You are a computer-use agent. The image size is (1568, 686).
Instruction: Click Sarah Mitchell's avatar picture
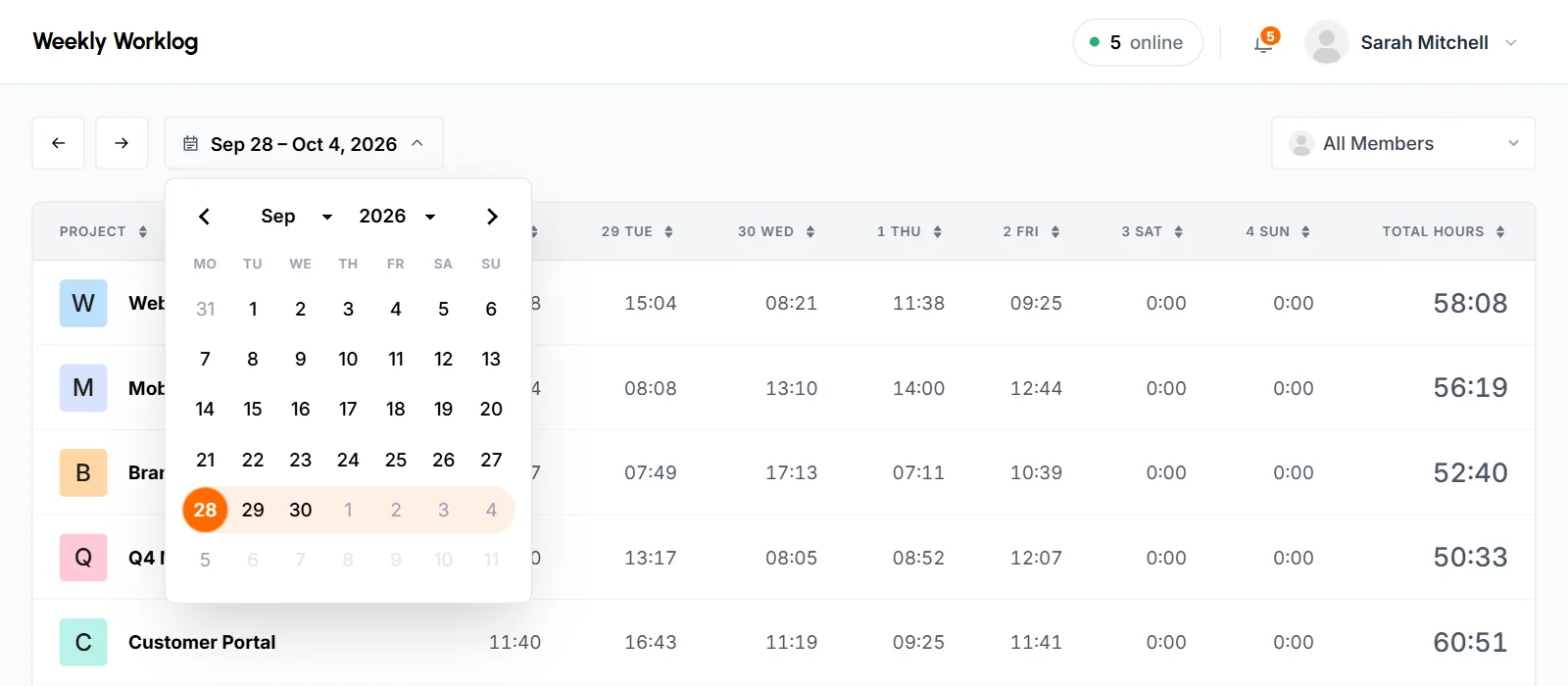(x=1327, y=43)
